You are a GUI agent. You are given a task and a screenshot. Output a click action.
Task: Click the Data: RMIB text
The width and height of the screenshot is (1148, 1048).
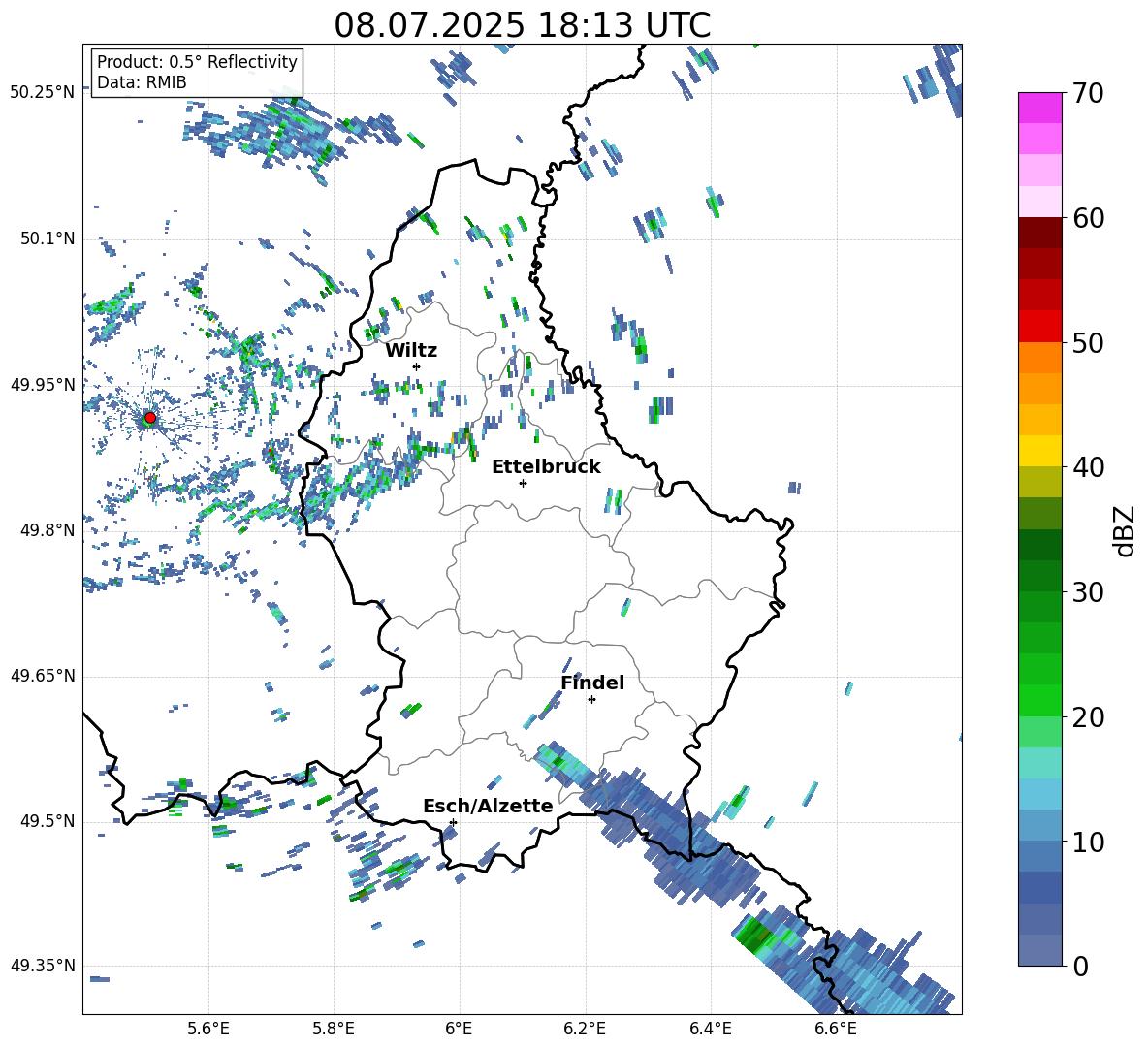point(142,82)
